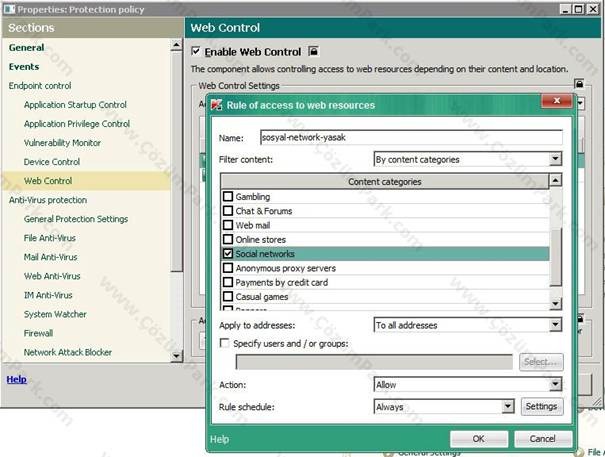This screenshot has height=457, width=605.
Task: Enable Specify users and / or groups
Action: click(224, 343)
